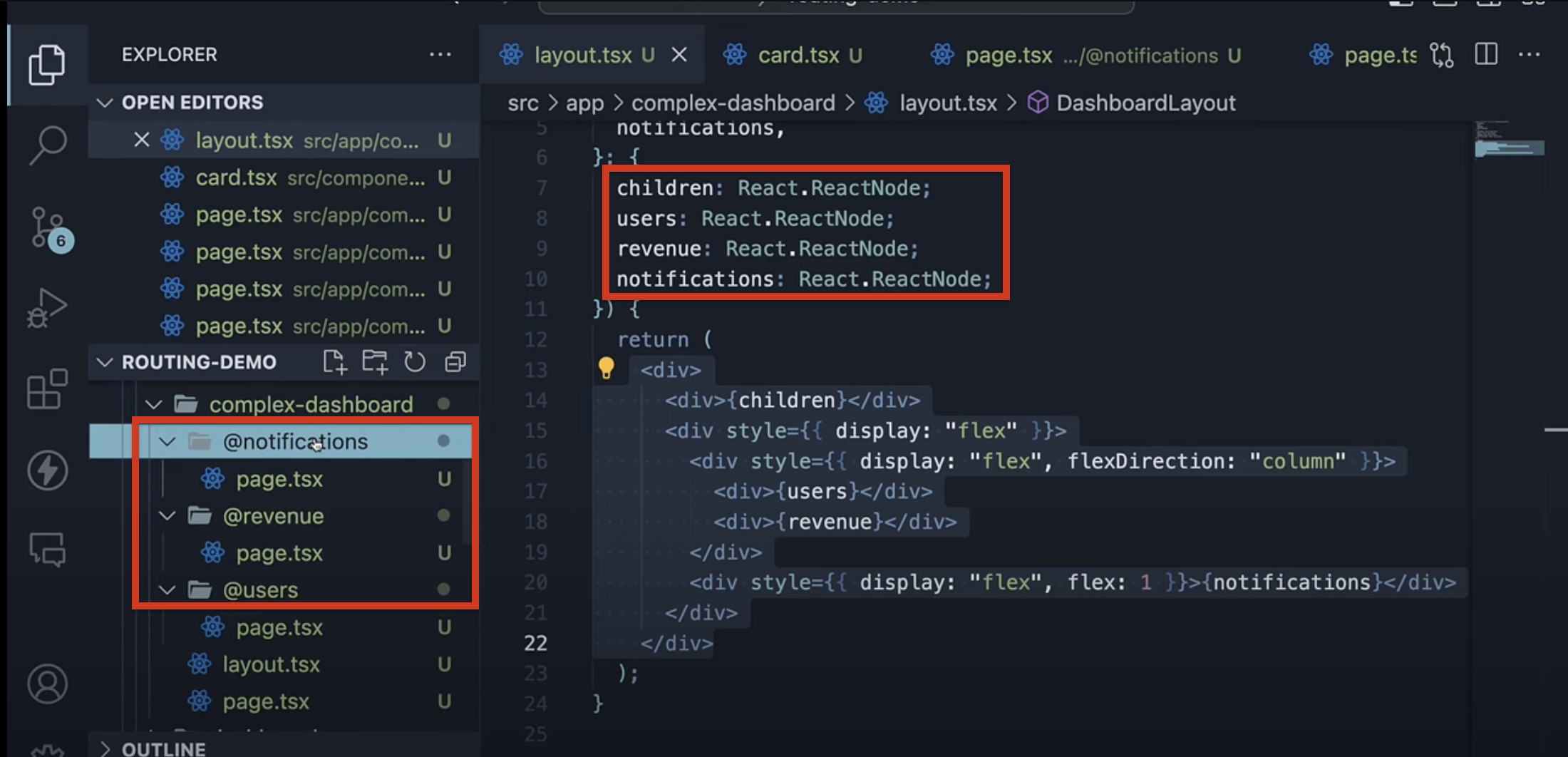Click DashboardLayout symbol icon in breadcrumb

1038,103
